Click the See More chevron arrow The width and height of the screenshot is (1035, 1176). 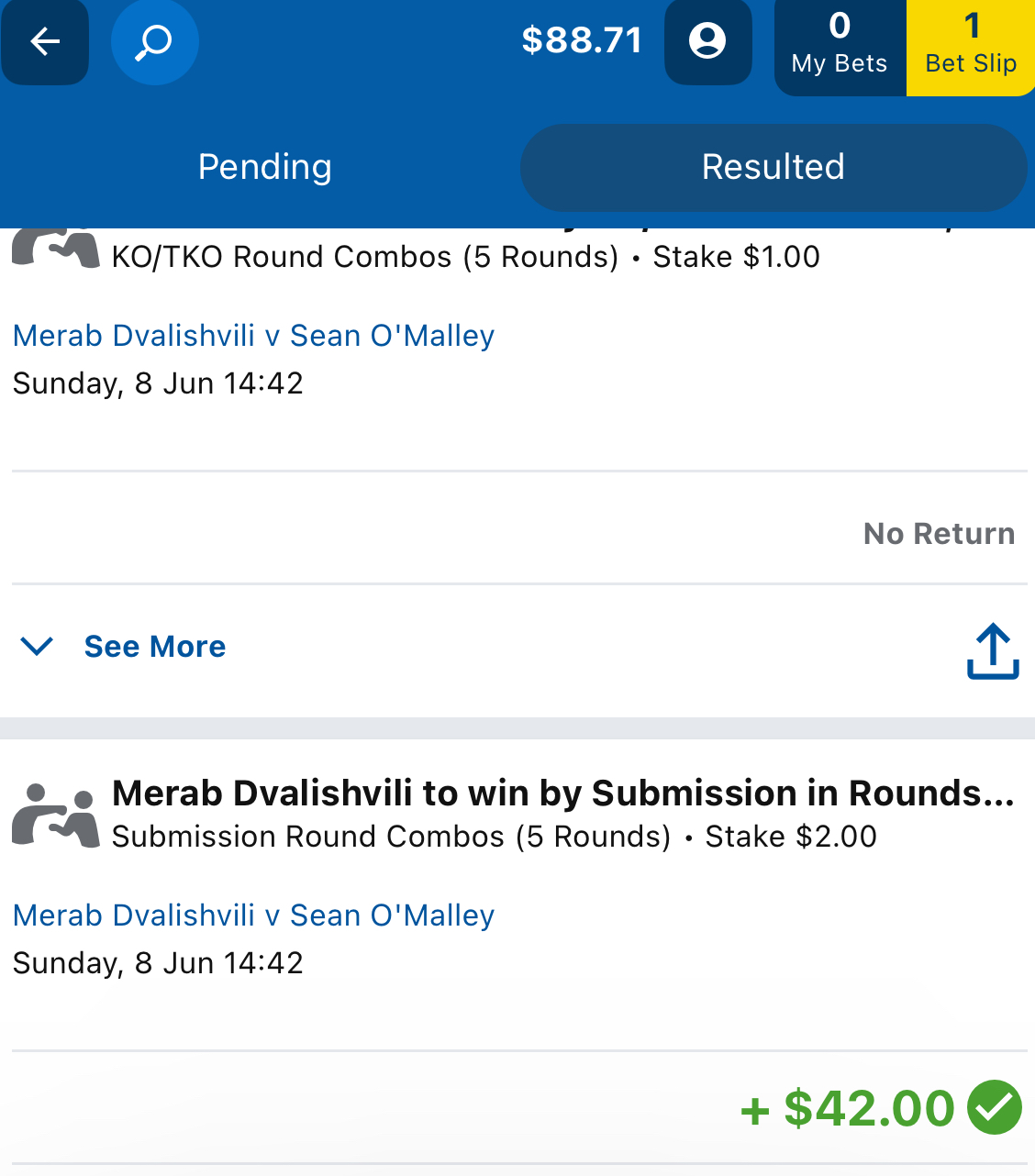[37, 647]
